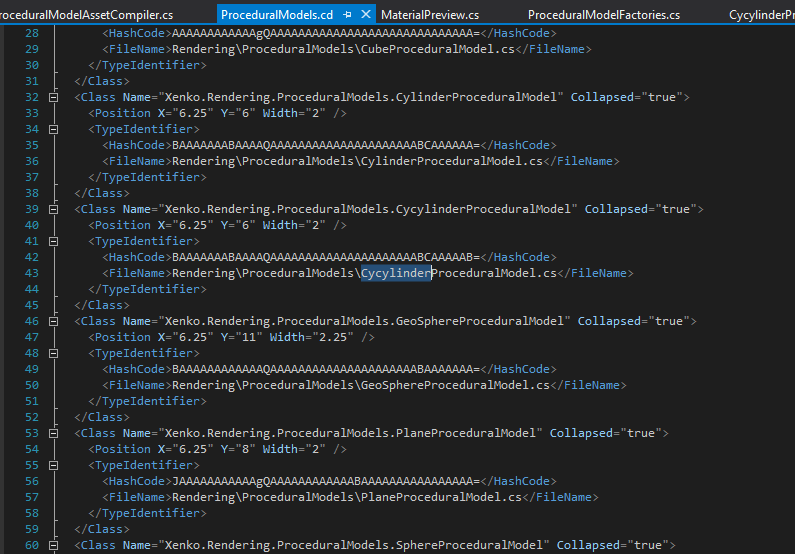Image resolution: width=795 pixels, height=554 pixels.
Task: Click GeoSphereProceduralModel.cs file name on line 50
Action: coord(455,385)
